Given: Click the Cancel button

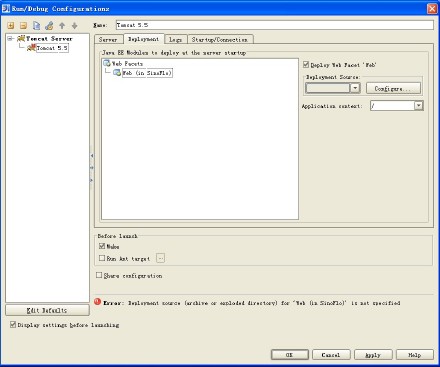Looking at the screenshot, I should (x=331, y=355).
